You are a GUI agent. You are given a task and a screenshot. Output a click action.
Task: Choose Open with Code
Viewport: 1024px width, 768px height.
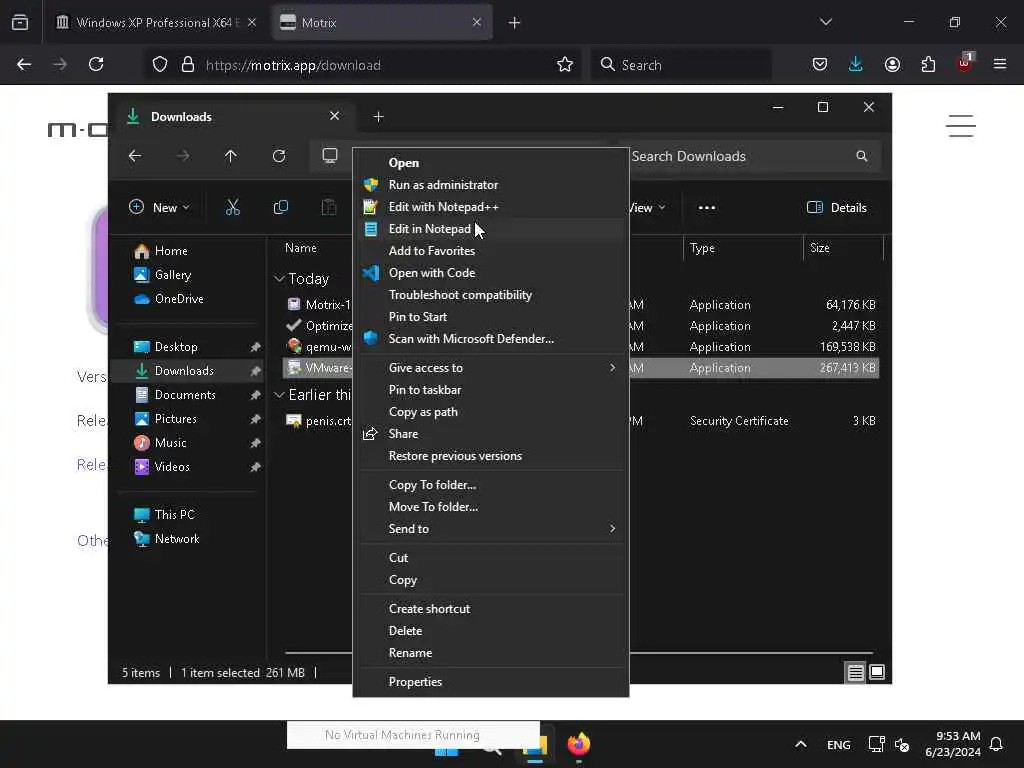tap(490, 273)
